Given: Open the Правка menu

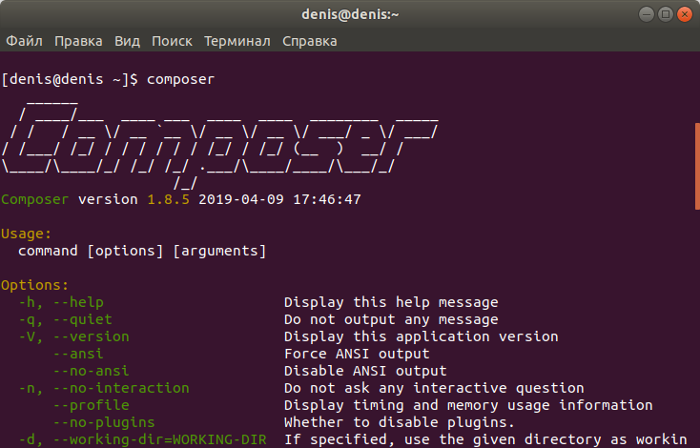Looking at the screenshot, I should 78,41.
